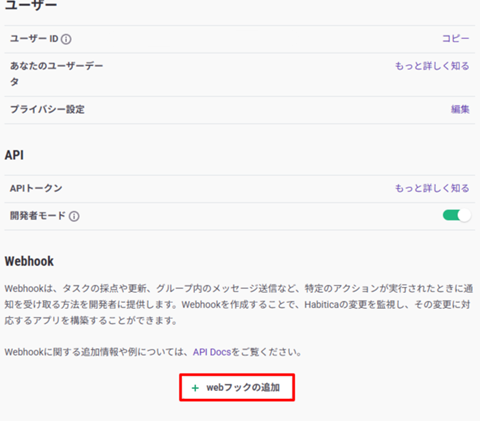Click the APIトークン label
Image resolution: width=480 pixels, height=421 pixels.
(36, 188)
